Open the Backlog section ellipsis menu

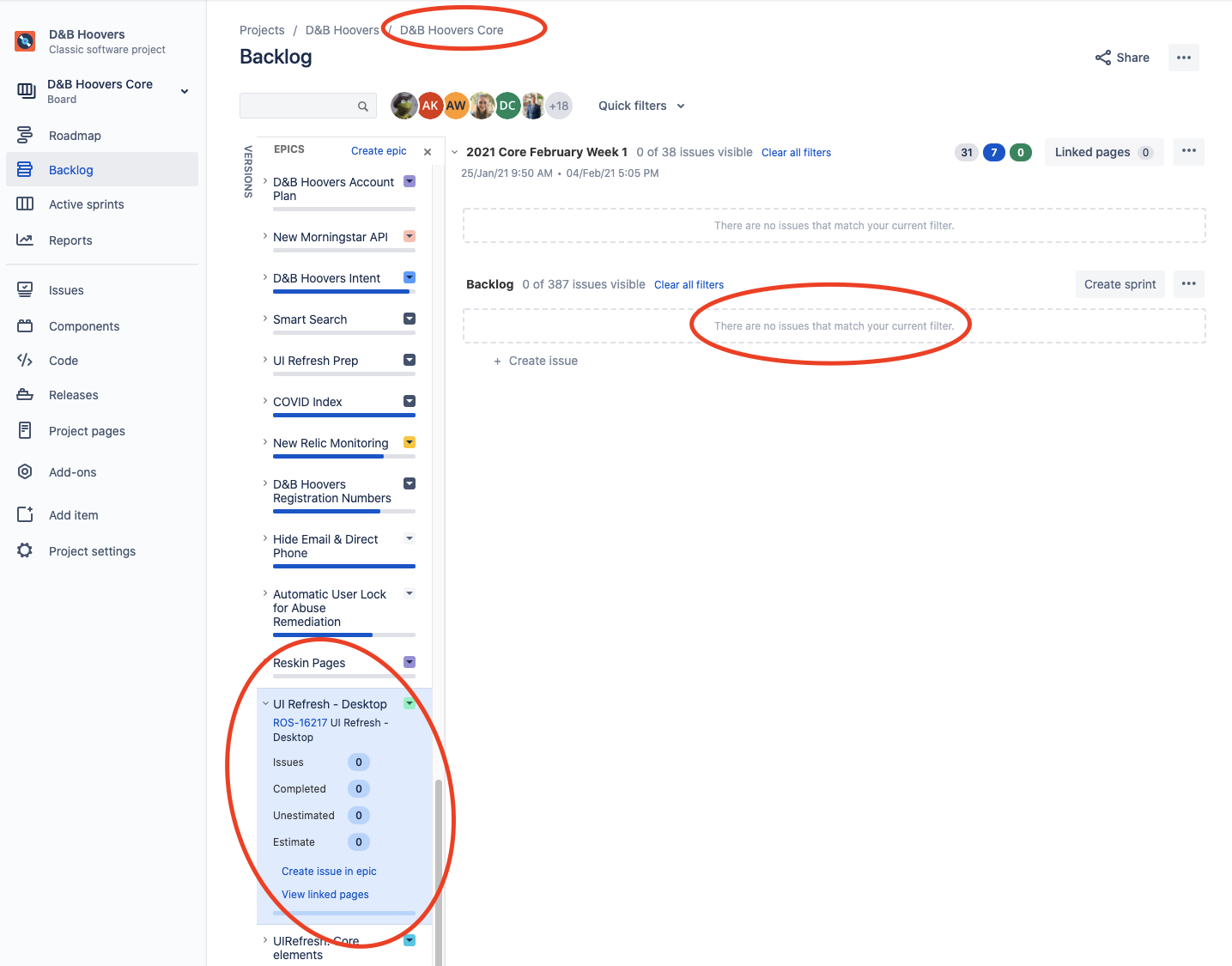(1189, 283)
